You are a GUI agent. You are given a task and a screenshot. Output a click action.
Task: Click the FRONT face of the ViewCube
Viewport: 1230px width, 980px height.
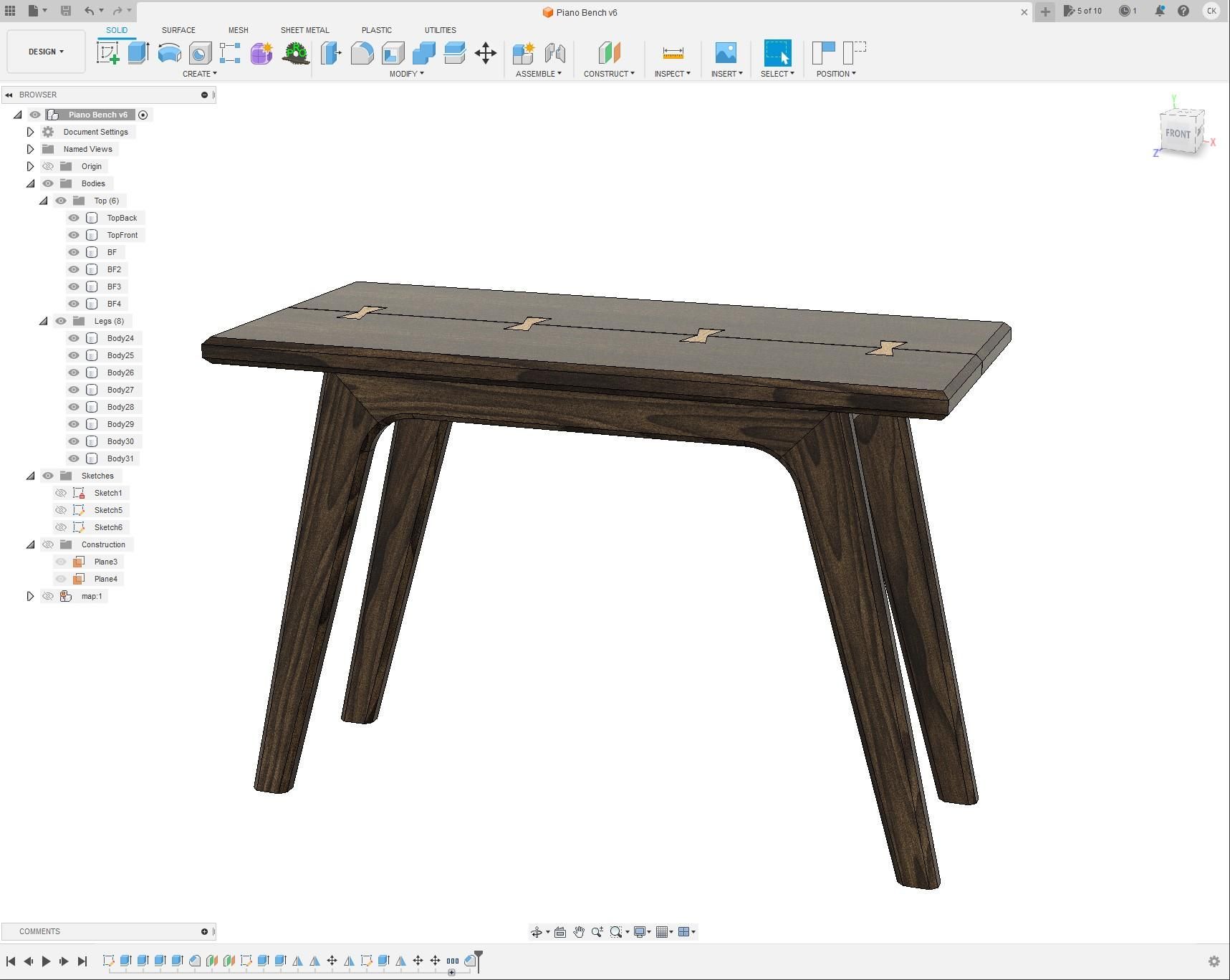coord(1179,133)
